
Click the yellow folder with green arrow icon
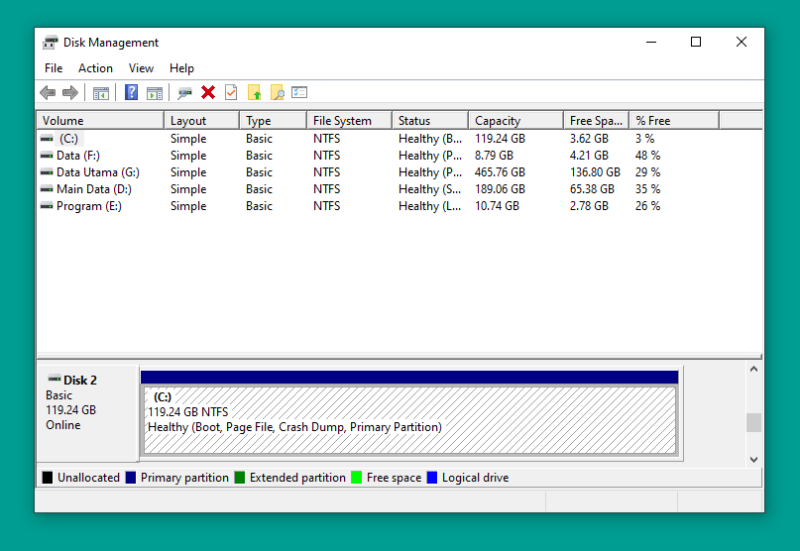coord(254,92)
